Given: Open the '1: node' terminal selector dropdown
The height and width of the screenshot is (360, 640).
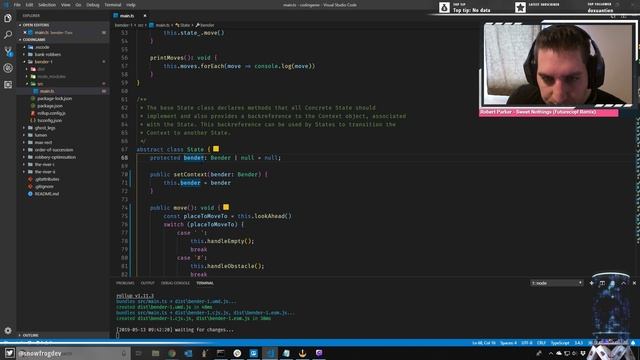Looking at the screenshot, I should [557, 283].
